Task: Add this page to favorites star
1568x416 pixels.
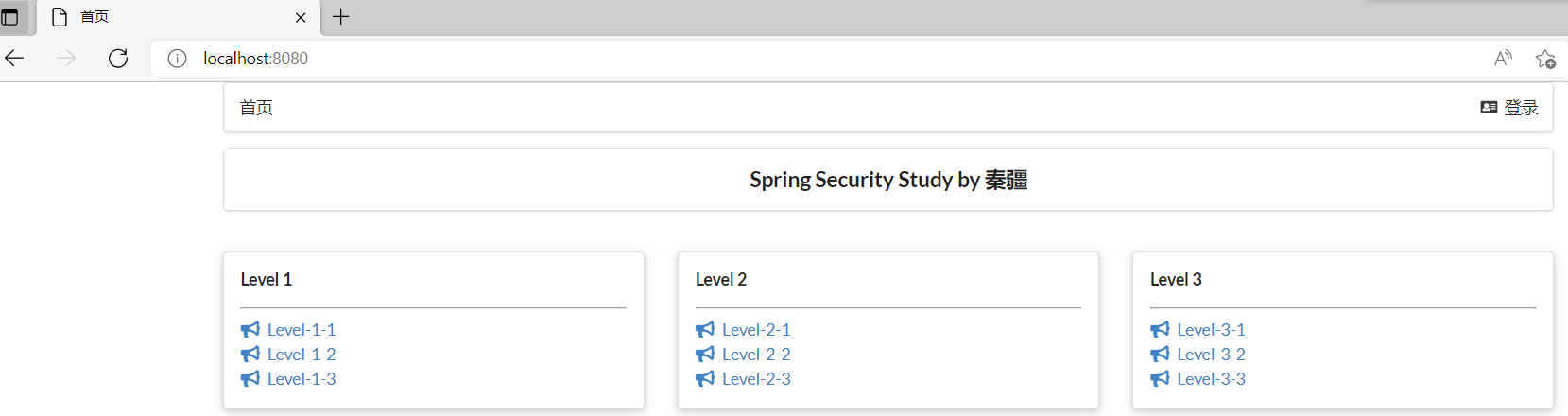Action: [x=1545, y=59]
